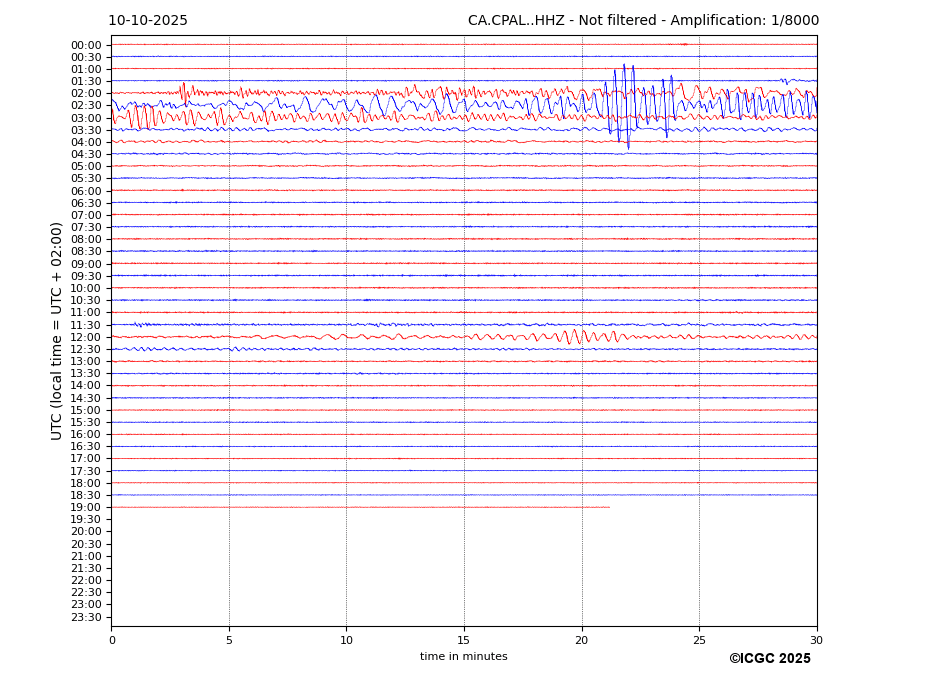Click the vertical UTC local time axis label
Screen dimensions: 927x696
58,330
